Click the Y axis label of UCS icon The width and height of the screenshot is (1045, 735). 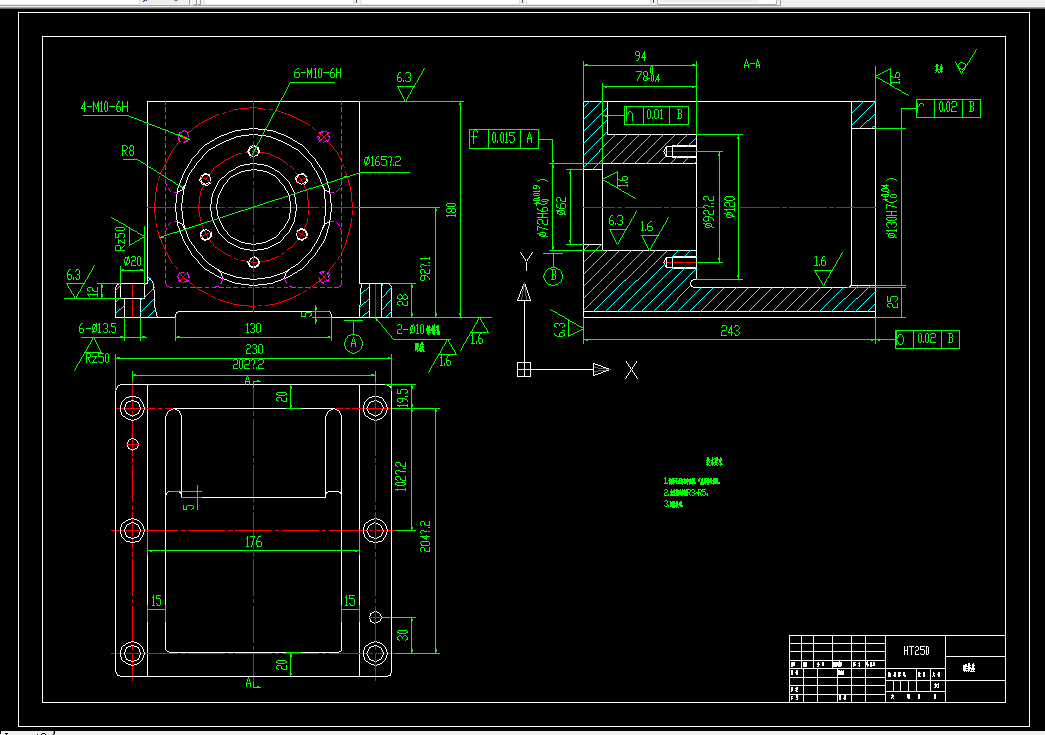pos(526,262)
